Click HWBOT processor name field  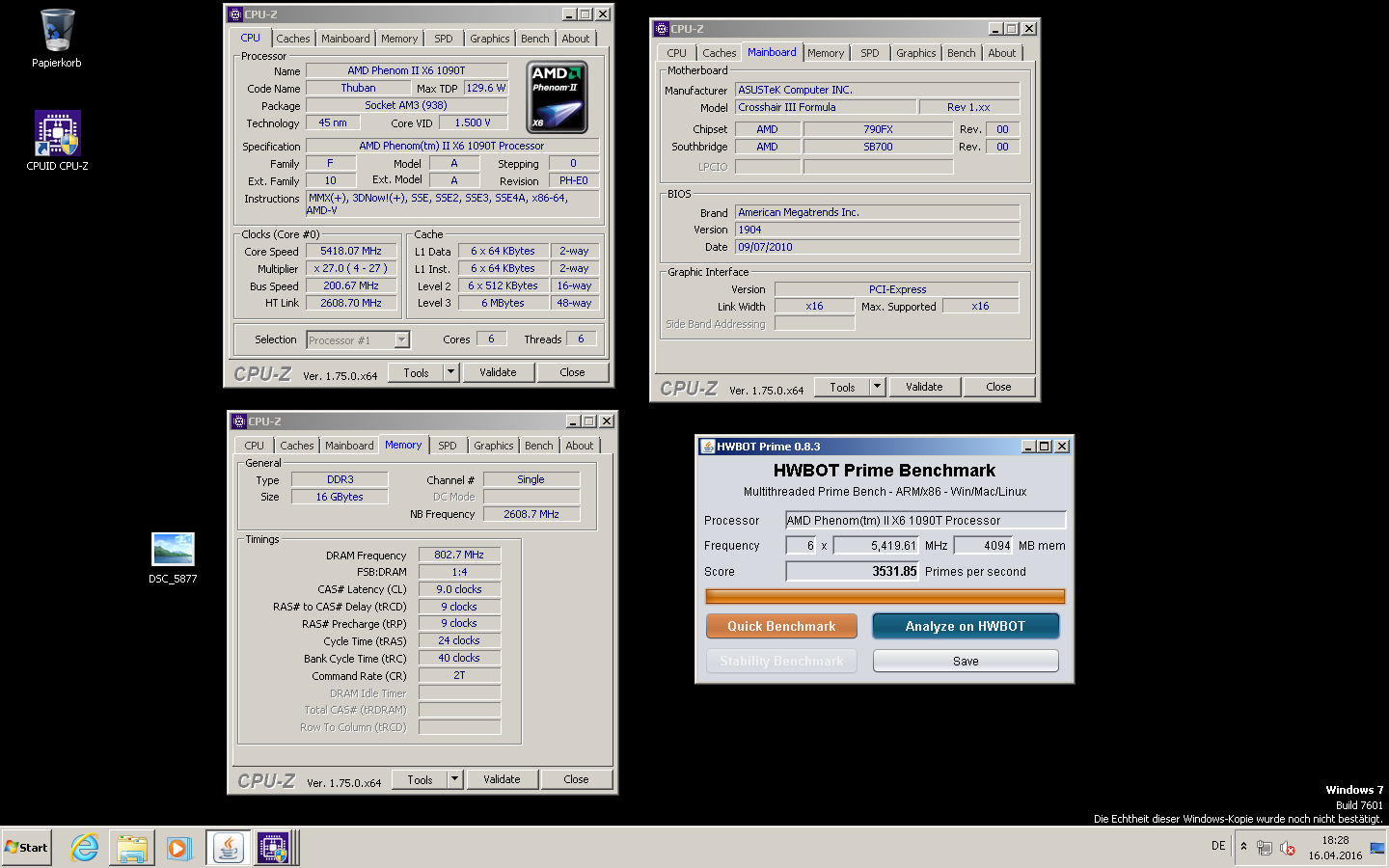tap(925, 520)
